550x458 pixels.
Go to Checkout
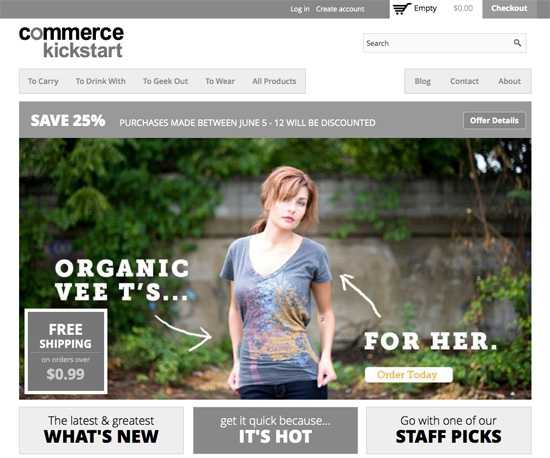coord(509,8)
